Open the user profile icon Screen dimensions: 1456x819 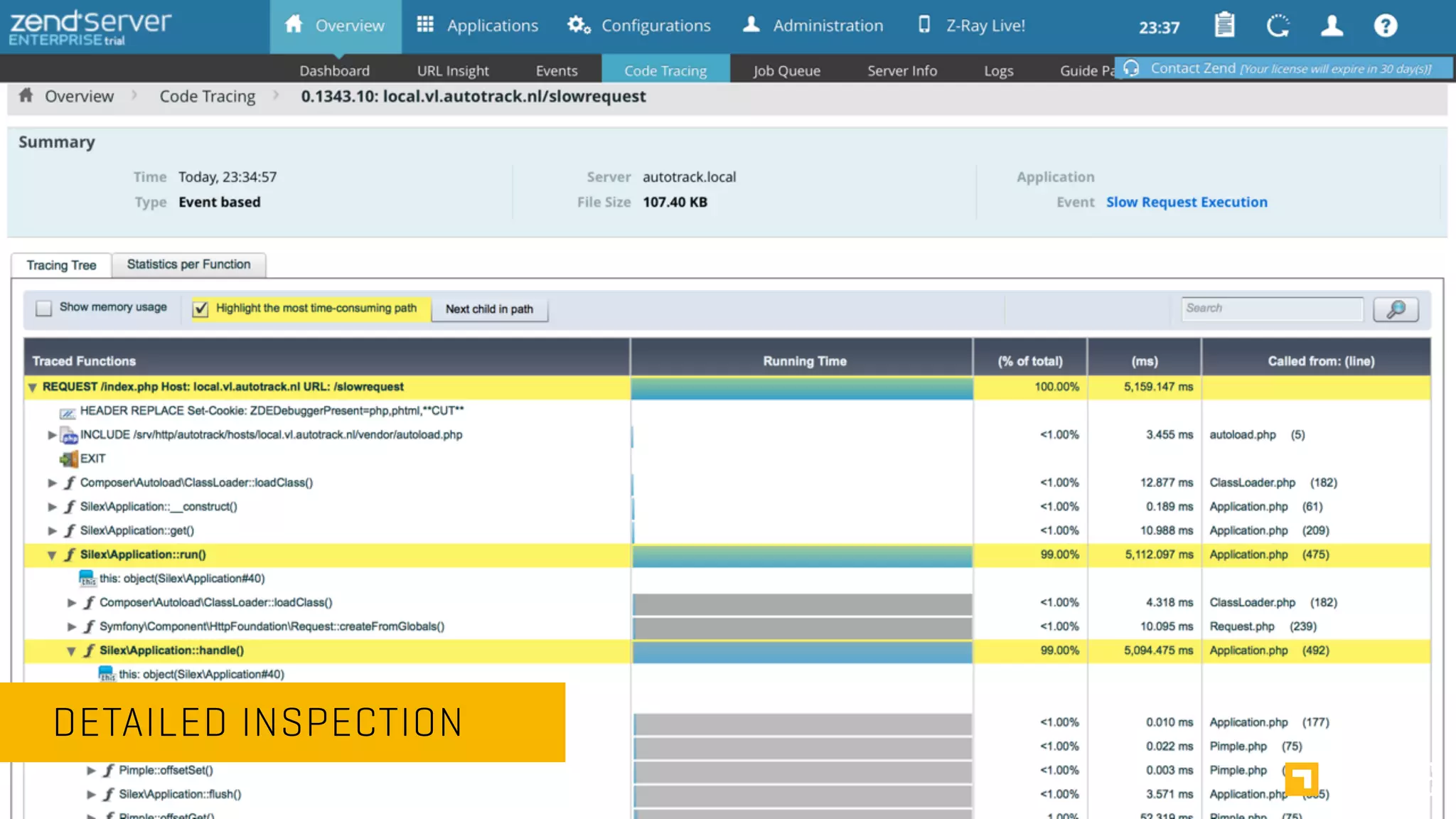pos(1332,26)
